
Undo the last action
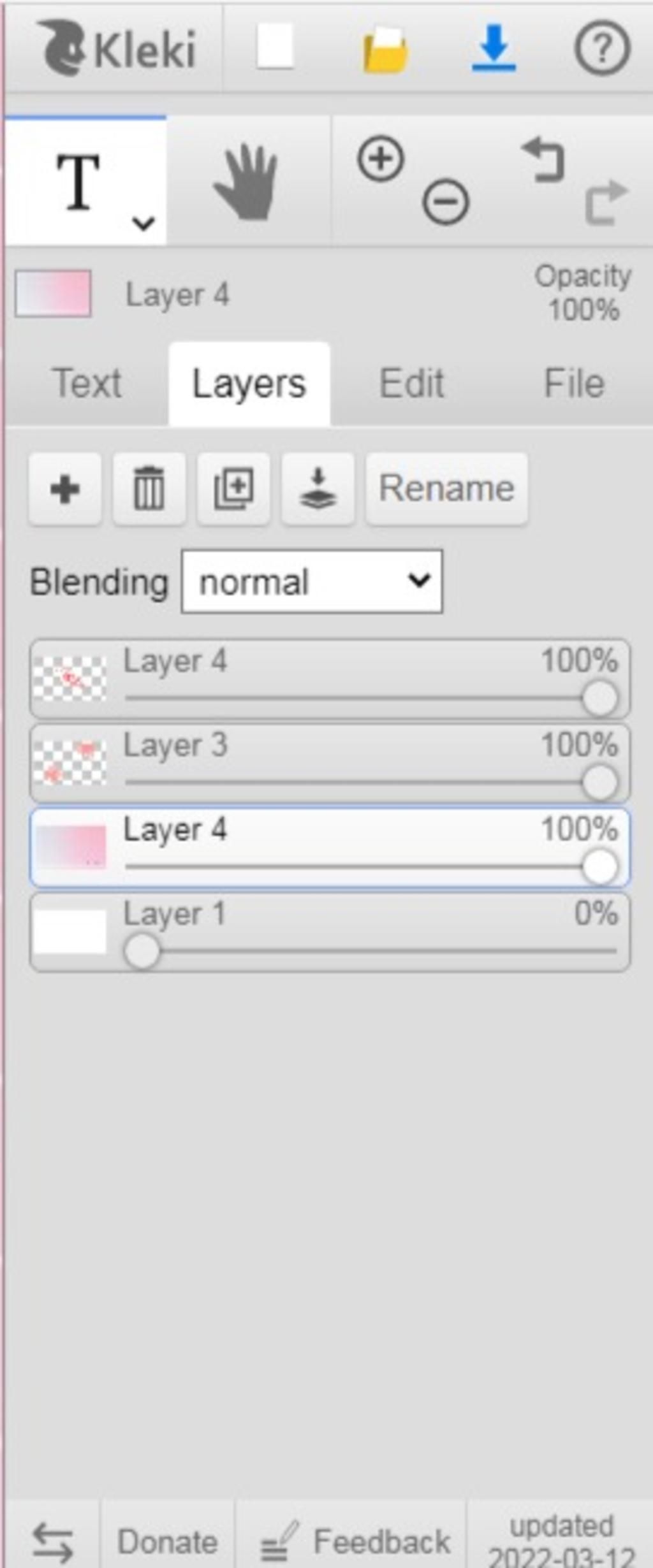point(543,160)
